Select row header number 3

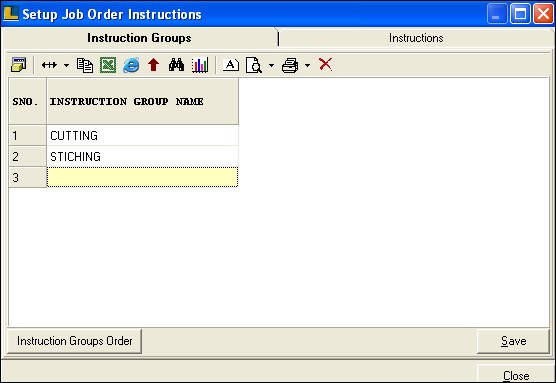(x=27, y=177)
